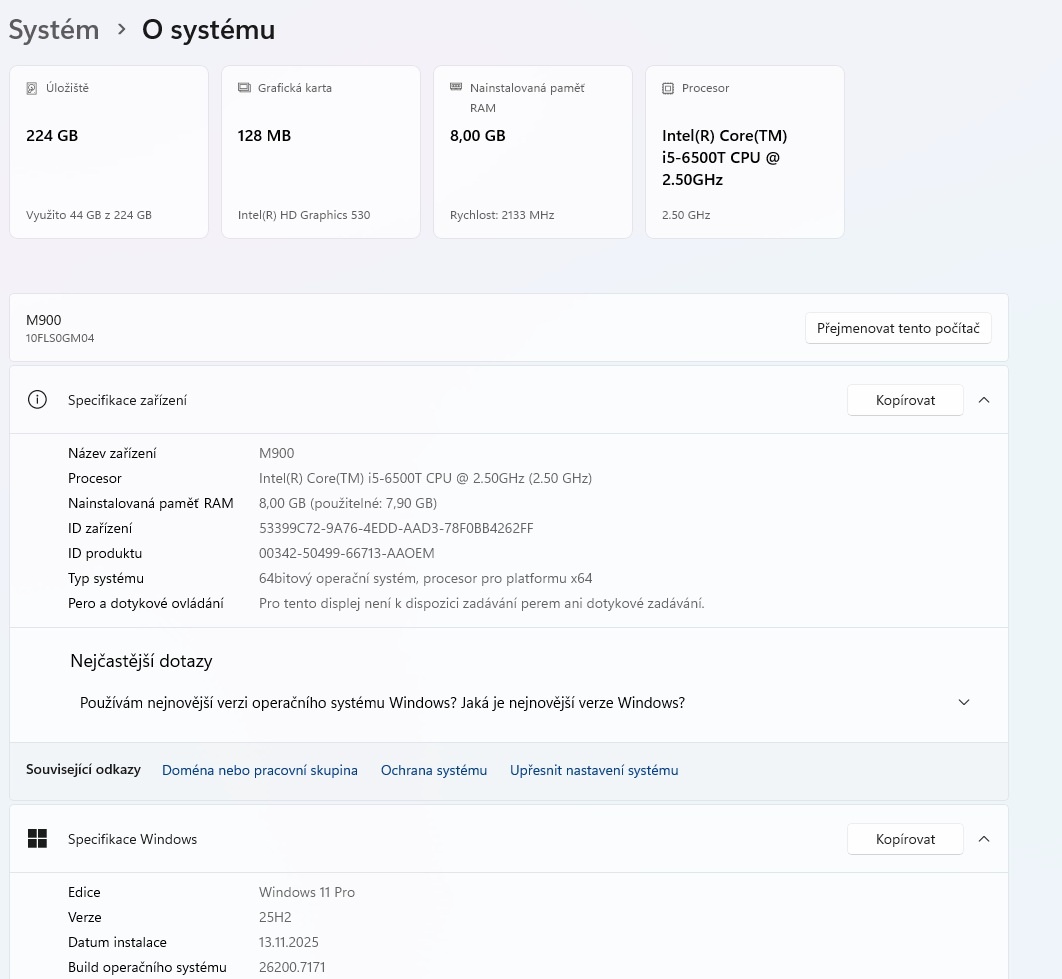This screenshot has height=979, width=1062.
Task: Open Doména nebo pracovní skupina link
Action: point(260,770)
